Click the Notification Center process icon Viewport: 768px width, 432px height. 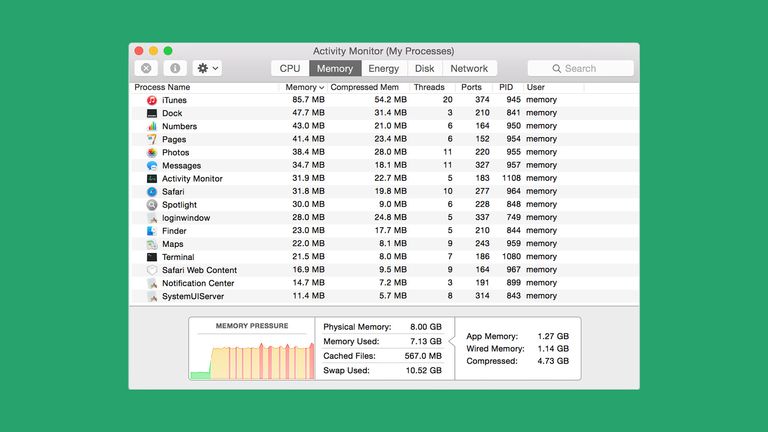(152, 283)
